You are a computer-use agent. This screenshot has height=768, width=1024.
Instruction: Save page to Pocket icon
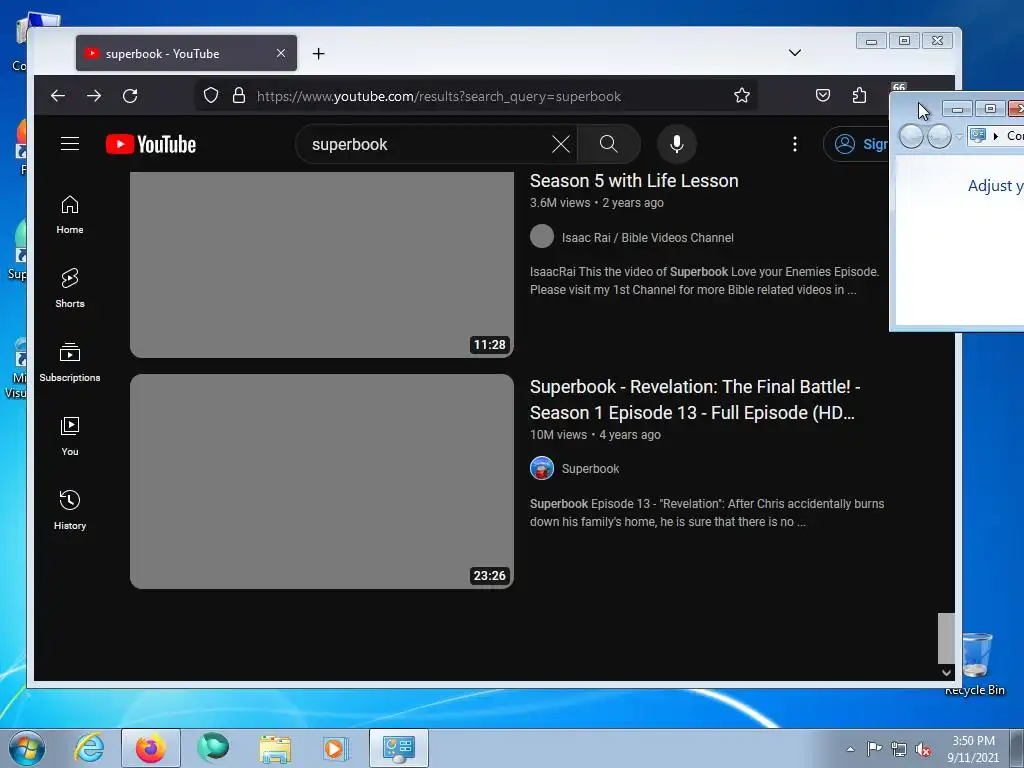[x=823, y=96]
